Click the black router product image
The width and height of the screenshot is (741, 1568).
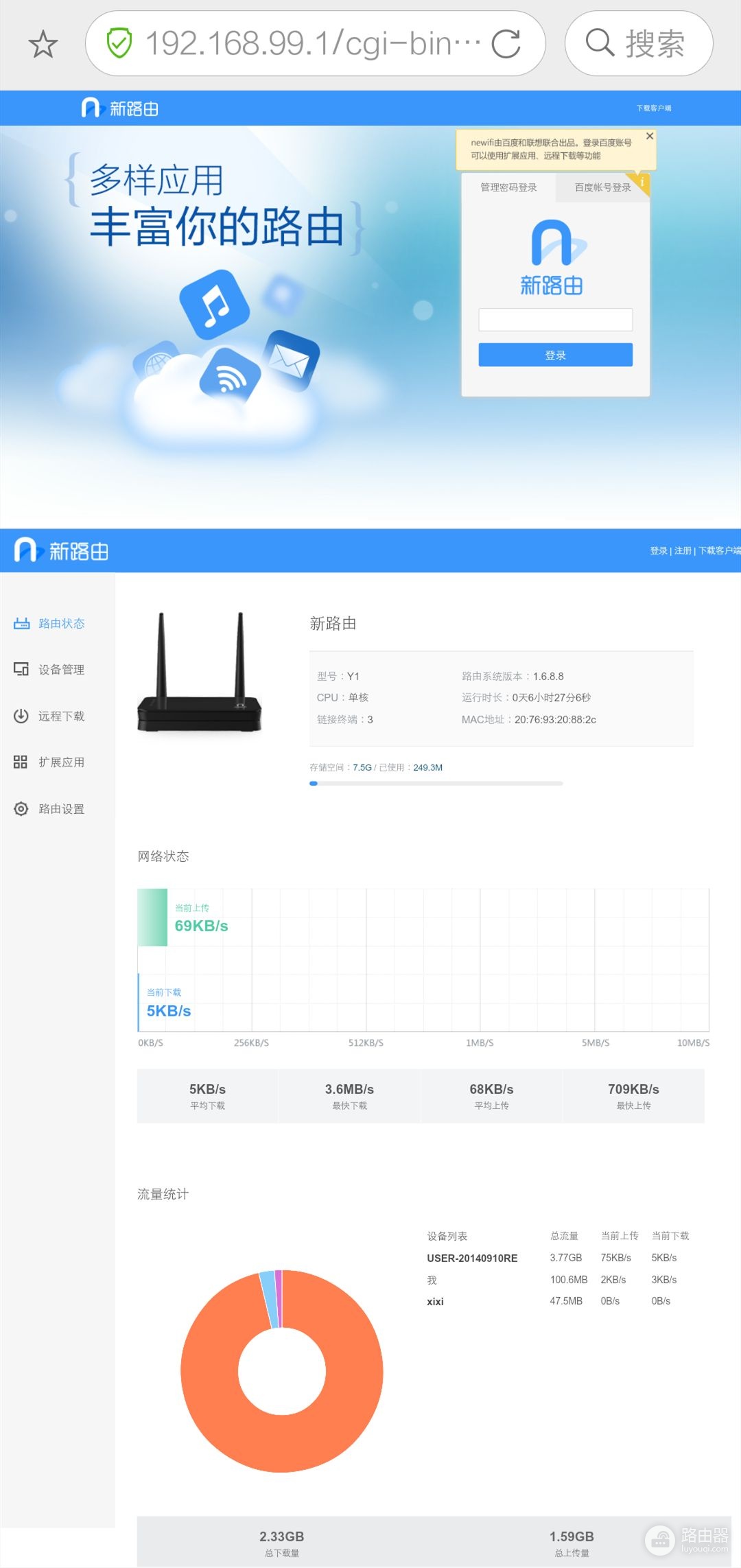click(x=200, y=672)
